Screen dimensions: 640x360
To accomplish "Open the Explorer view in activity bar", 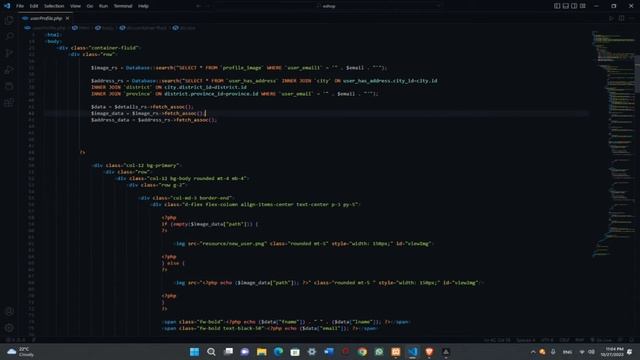I will coord(9,20).
